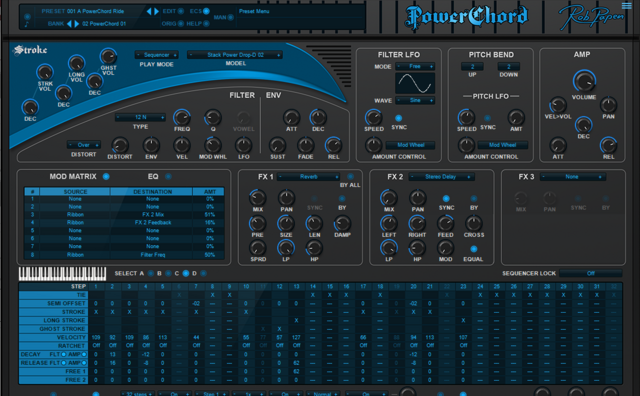Click the filter Q knob
The width and height of the screenshot is (640, 396).
pos(213,118)
